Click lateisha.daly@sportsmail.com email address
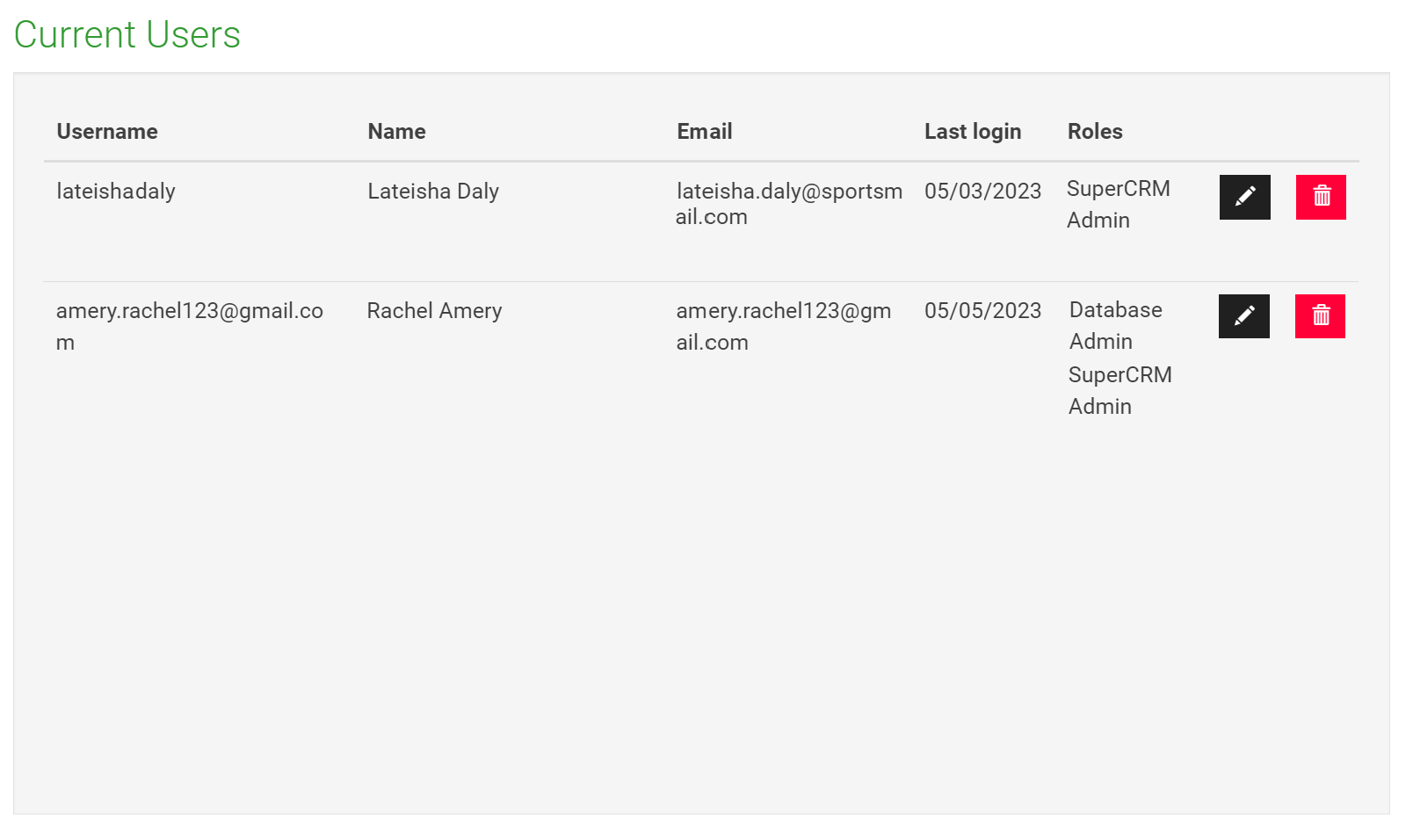The image size is (1413, 840). pos(789,204)
